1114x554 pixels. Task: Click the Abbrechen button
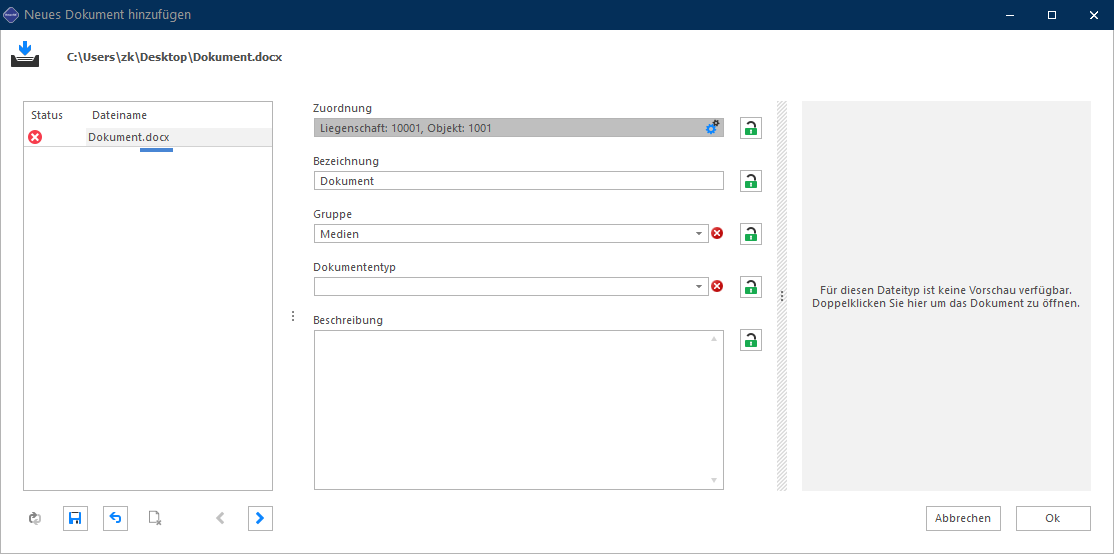coord(963,518)
